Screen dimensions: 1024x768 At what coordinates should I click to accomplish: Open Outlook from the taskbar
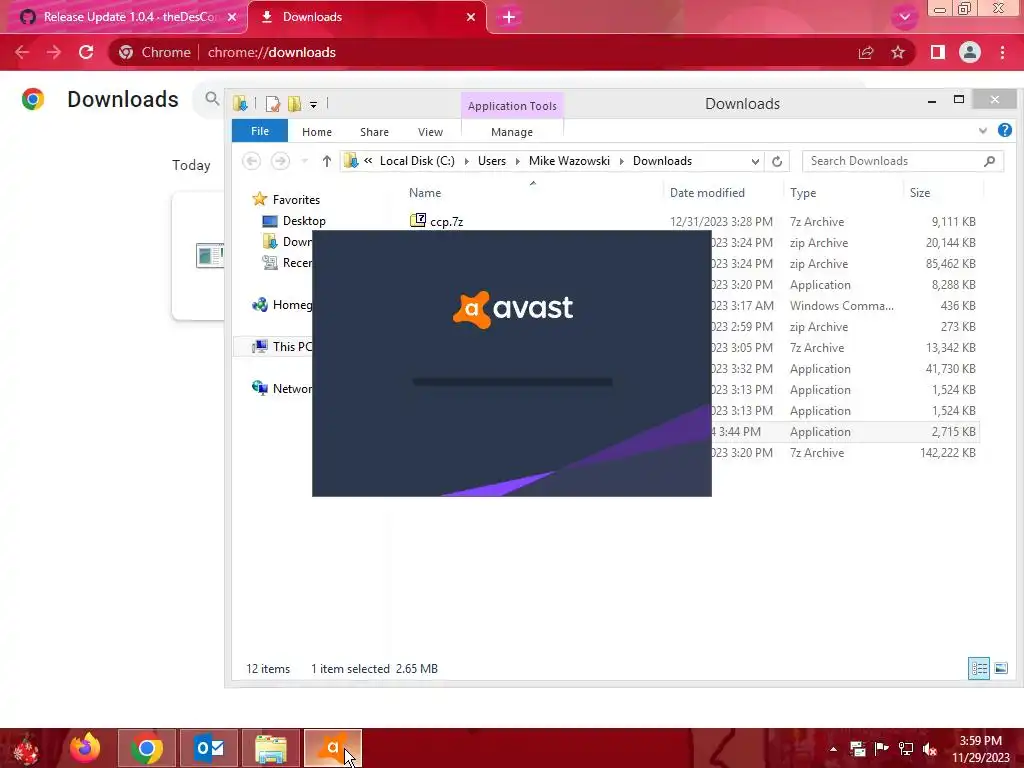(209, 748)
